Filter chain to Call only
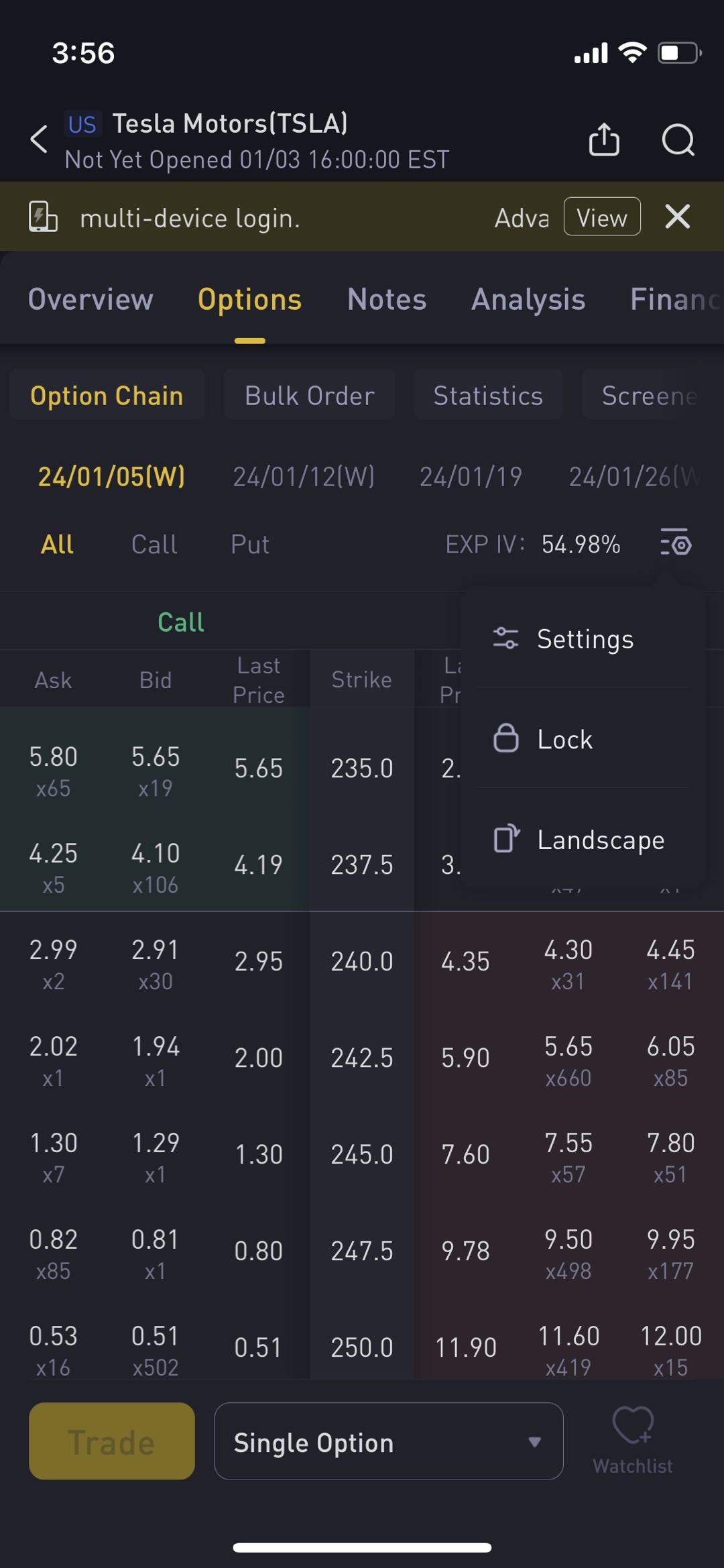The height and width of the screenshot is (1568, 724). (x=154, y=544)
